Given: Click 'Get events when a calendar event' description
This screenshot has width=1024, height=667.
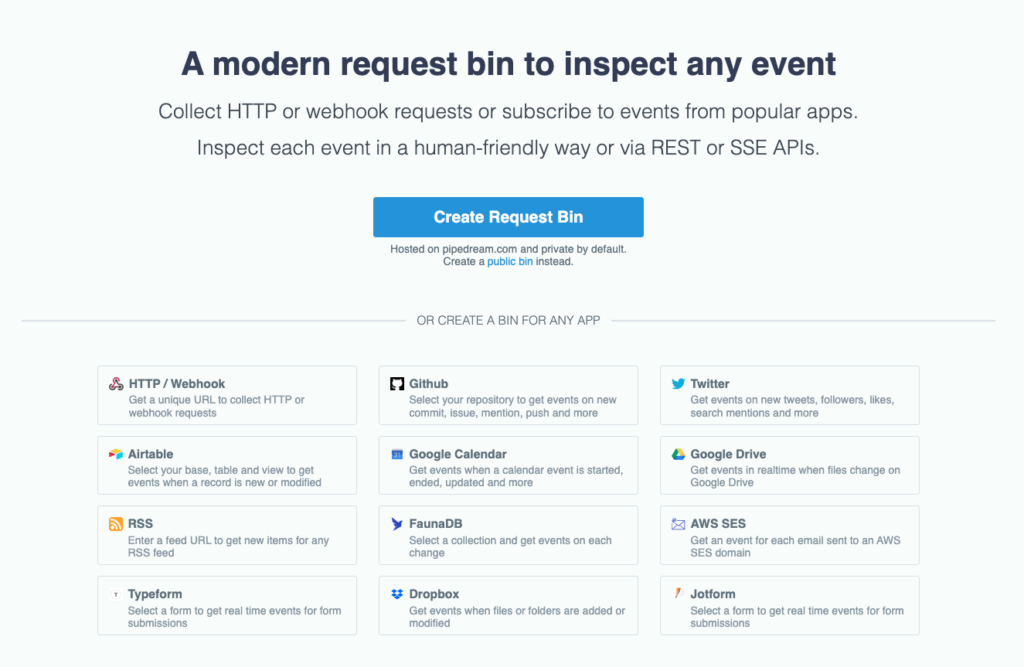Looking at the screenshot, I should [516, 476].
